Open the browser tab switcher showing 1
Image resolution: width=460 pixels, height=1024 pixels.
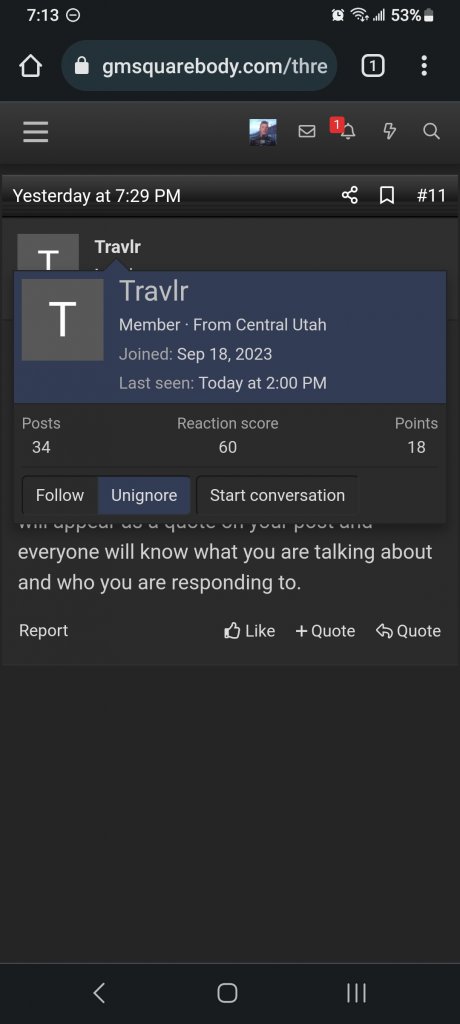372,65
